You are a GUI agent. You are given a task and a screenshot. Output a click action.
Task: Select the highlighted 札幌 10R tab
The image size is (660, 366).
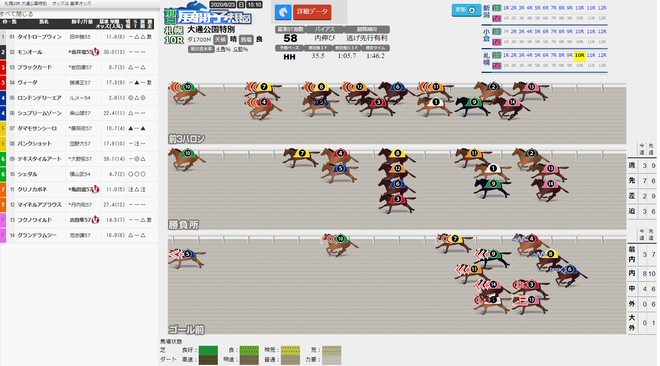[x=580, y=55]
